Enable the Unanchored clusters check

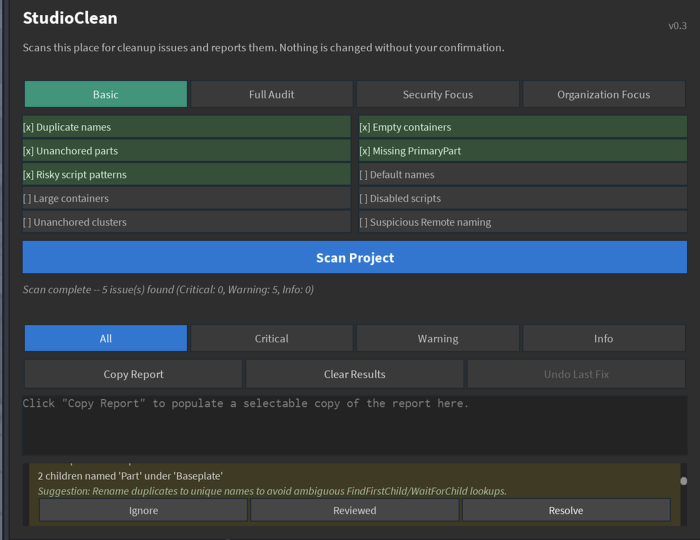click(187, 222)
